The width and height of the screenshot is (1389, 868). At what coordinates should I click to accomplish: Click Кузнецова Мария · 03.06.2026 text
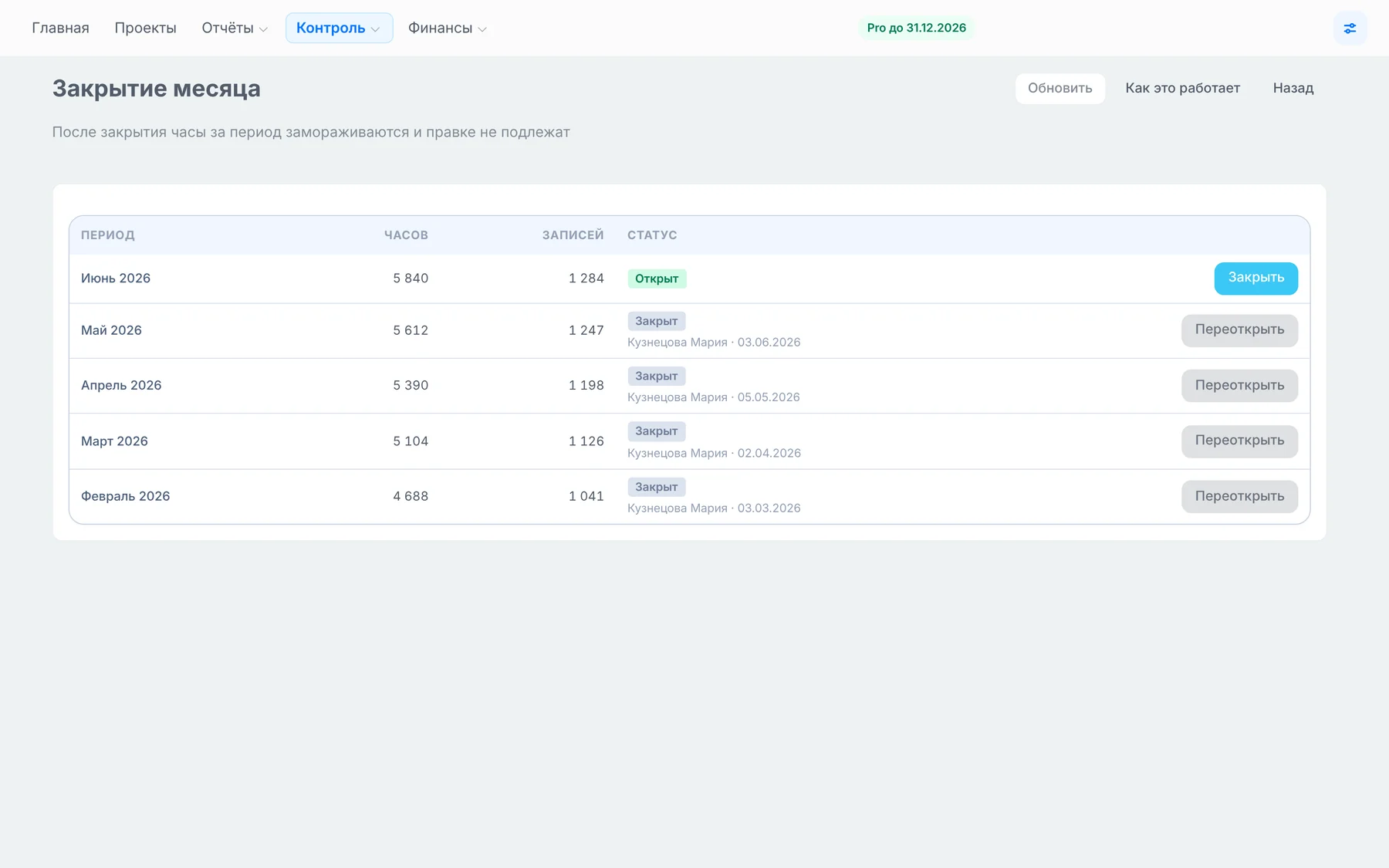(714, 342)
